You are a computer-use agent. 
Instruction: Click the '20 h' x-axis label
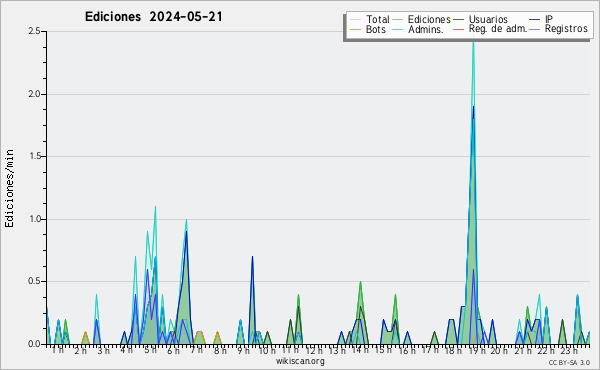tap(500, 350)
